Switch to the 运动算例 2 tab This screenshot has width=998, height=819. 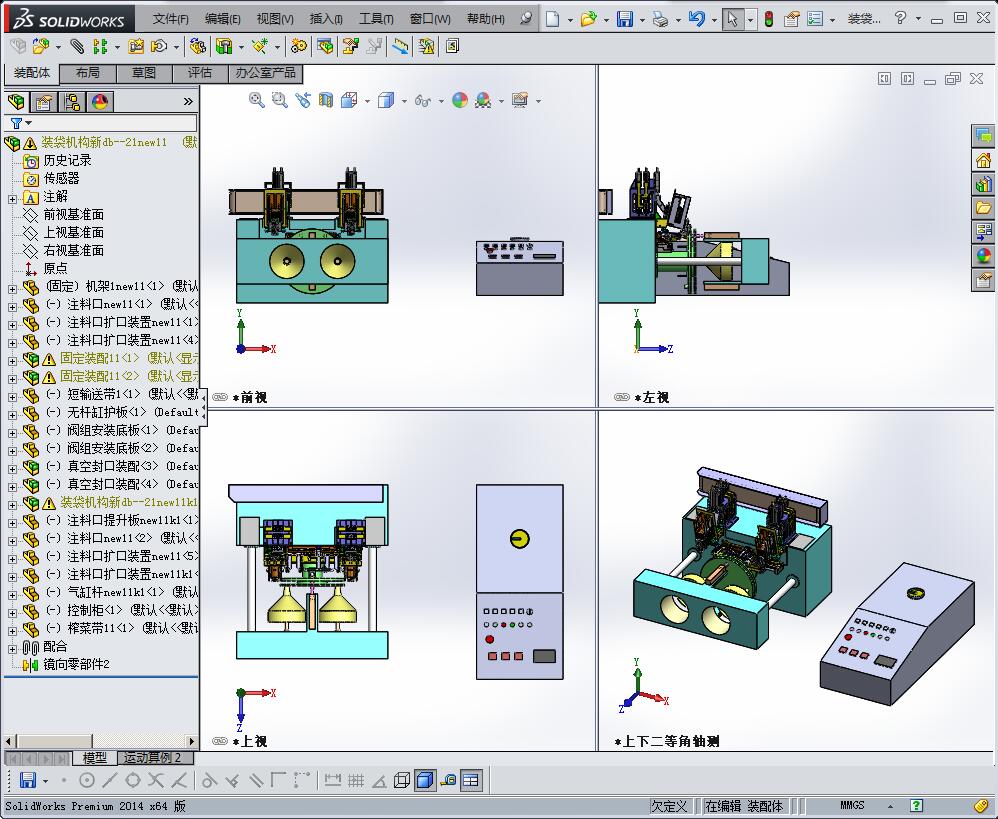click(153, 758)
